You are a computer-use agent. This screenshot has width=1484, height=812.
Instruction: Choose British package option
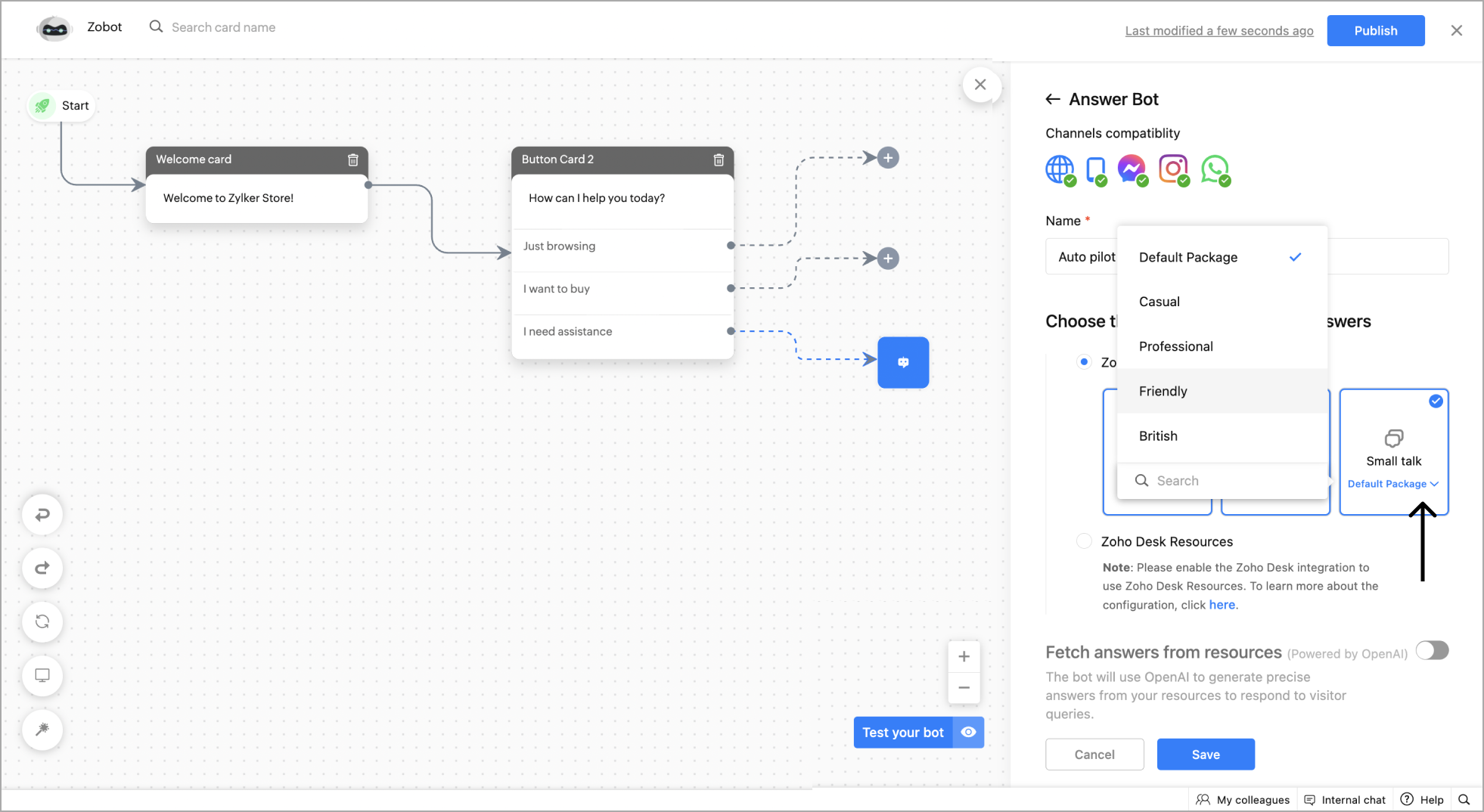click(x=1222, y=436)
